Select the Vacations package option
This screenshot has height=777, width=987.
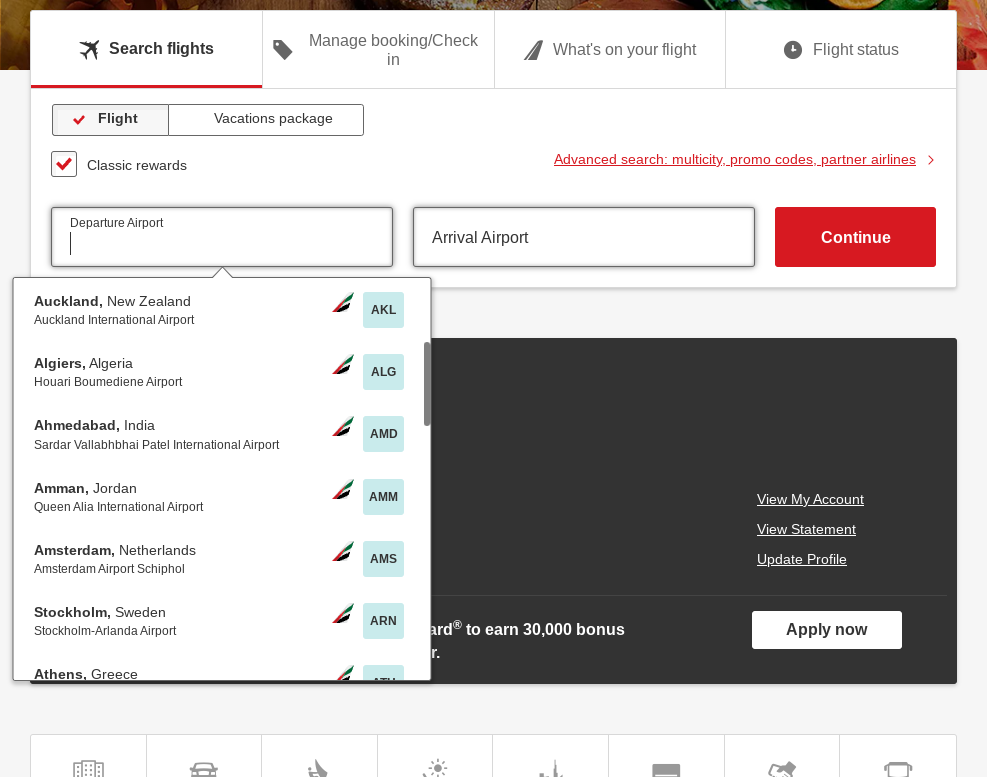tap(266, 120)
